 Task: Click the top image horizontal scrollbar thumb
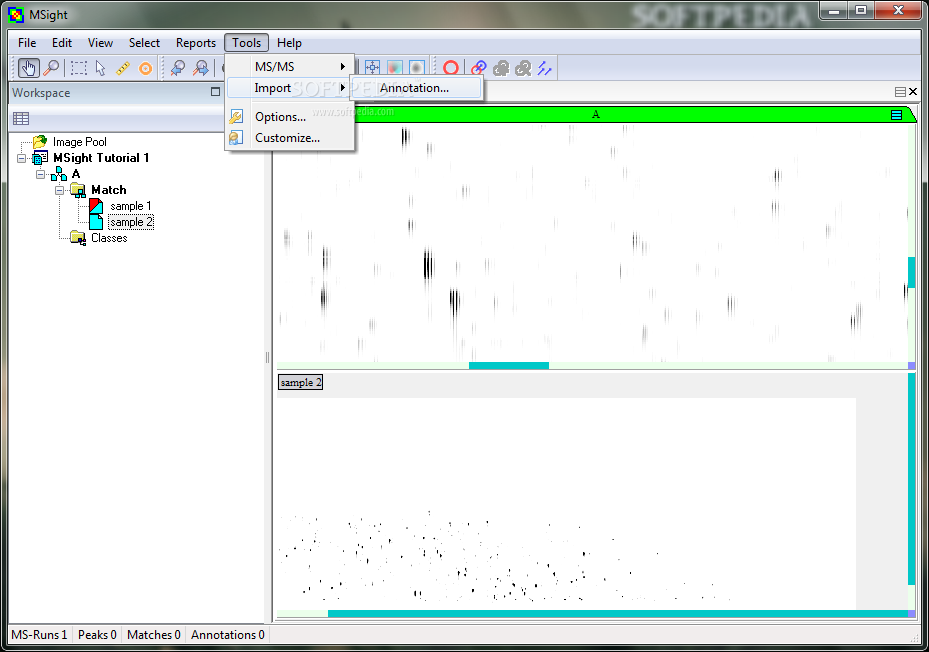[509, 366]
